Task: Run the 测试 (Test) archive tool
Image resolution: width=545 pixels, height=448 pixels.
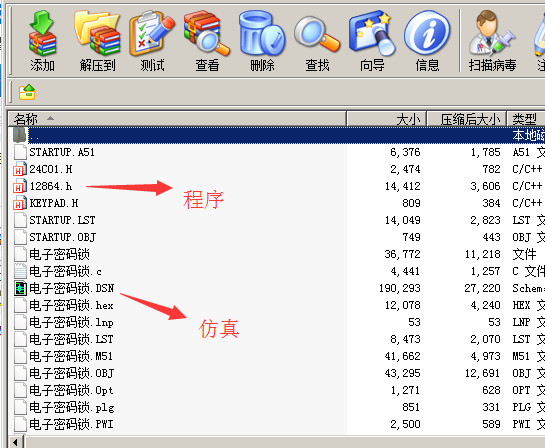Action: tap(152, 41)
